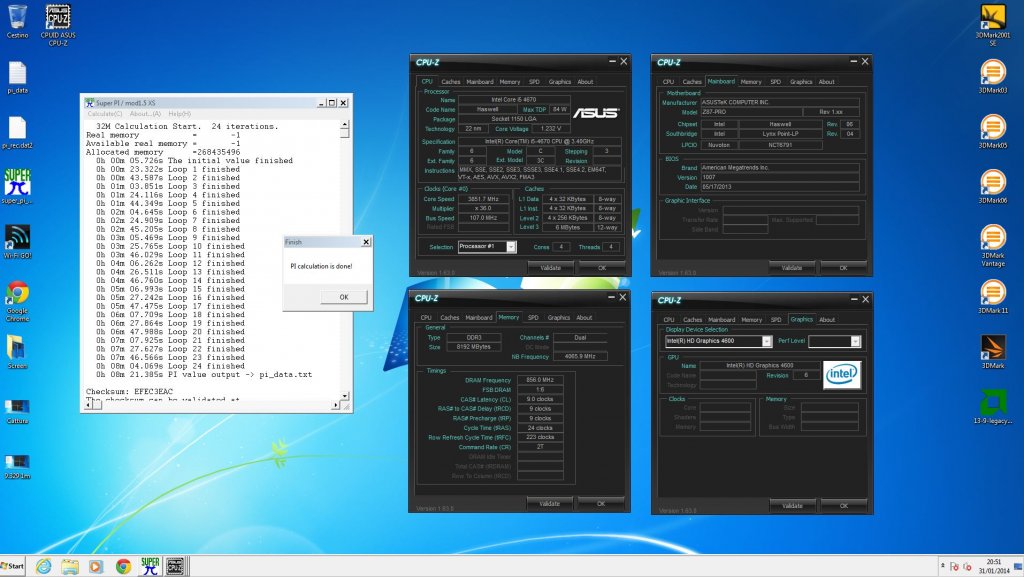Click the 'Checksum: EFEC3EAC' line in Super PI

tap(129, 392)
